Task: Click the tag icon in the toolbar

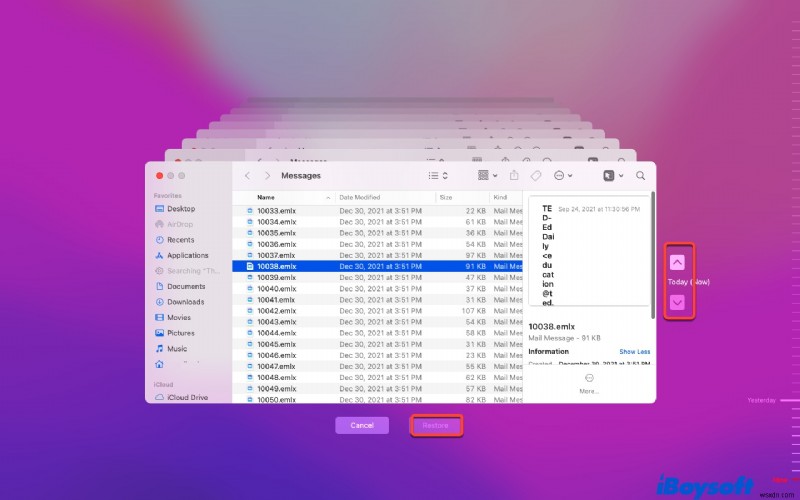Action: [x=536, y=176]
